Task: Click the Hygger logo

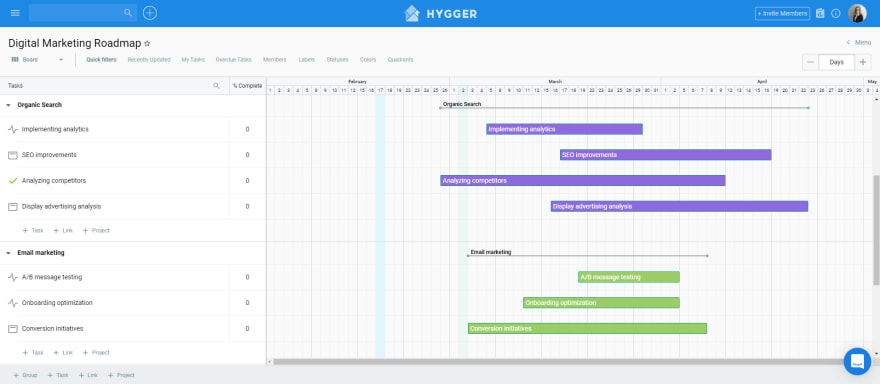Action: click(441, 13)
